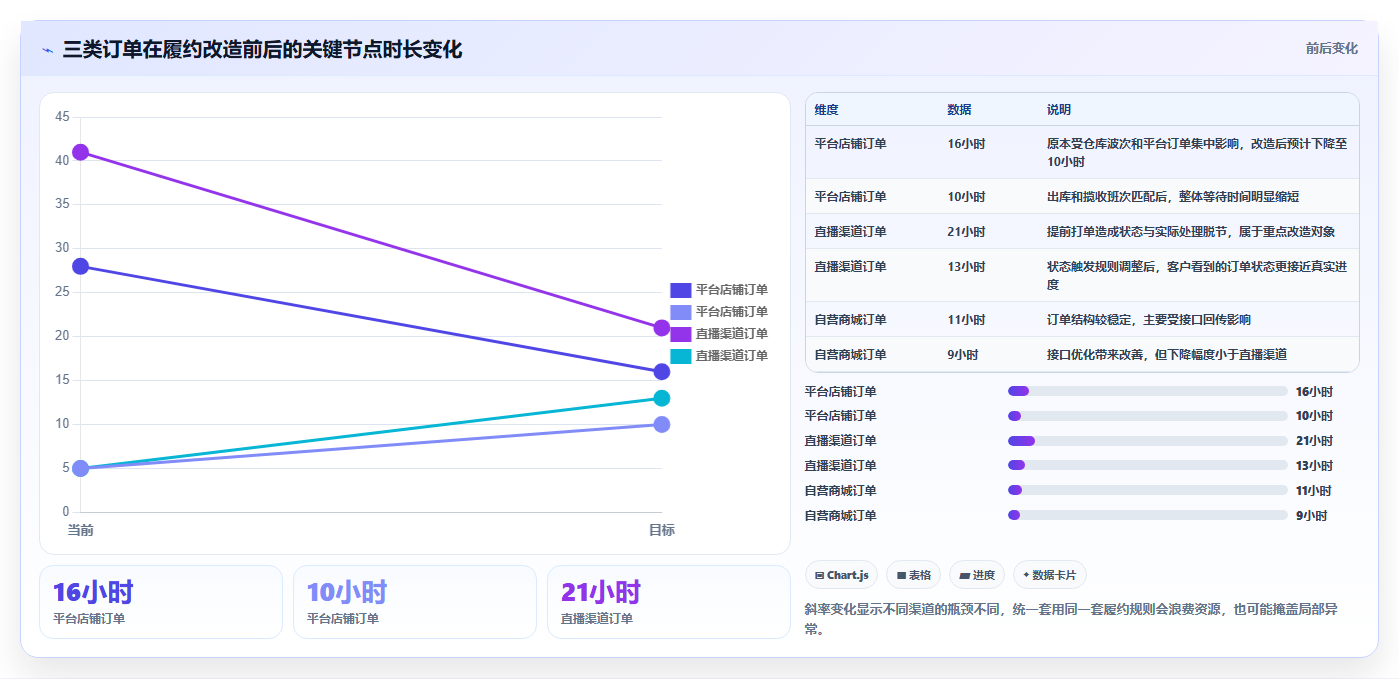Select the 10小时 平台店铺订单 summary card
The width and height of the screenshot is (1399, 679).
click(x=415, y=602)
